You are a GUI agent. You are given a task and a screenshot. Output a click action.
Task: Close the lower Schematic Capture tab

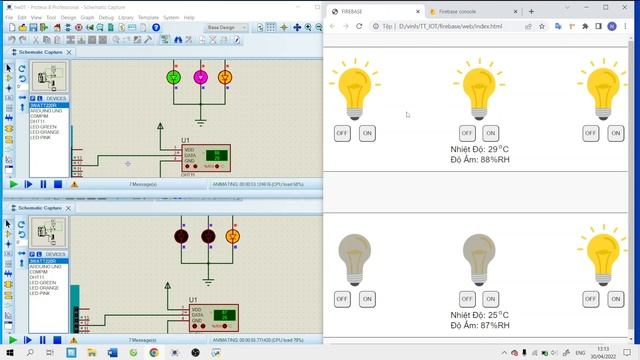click(68, 208)
